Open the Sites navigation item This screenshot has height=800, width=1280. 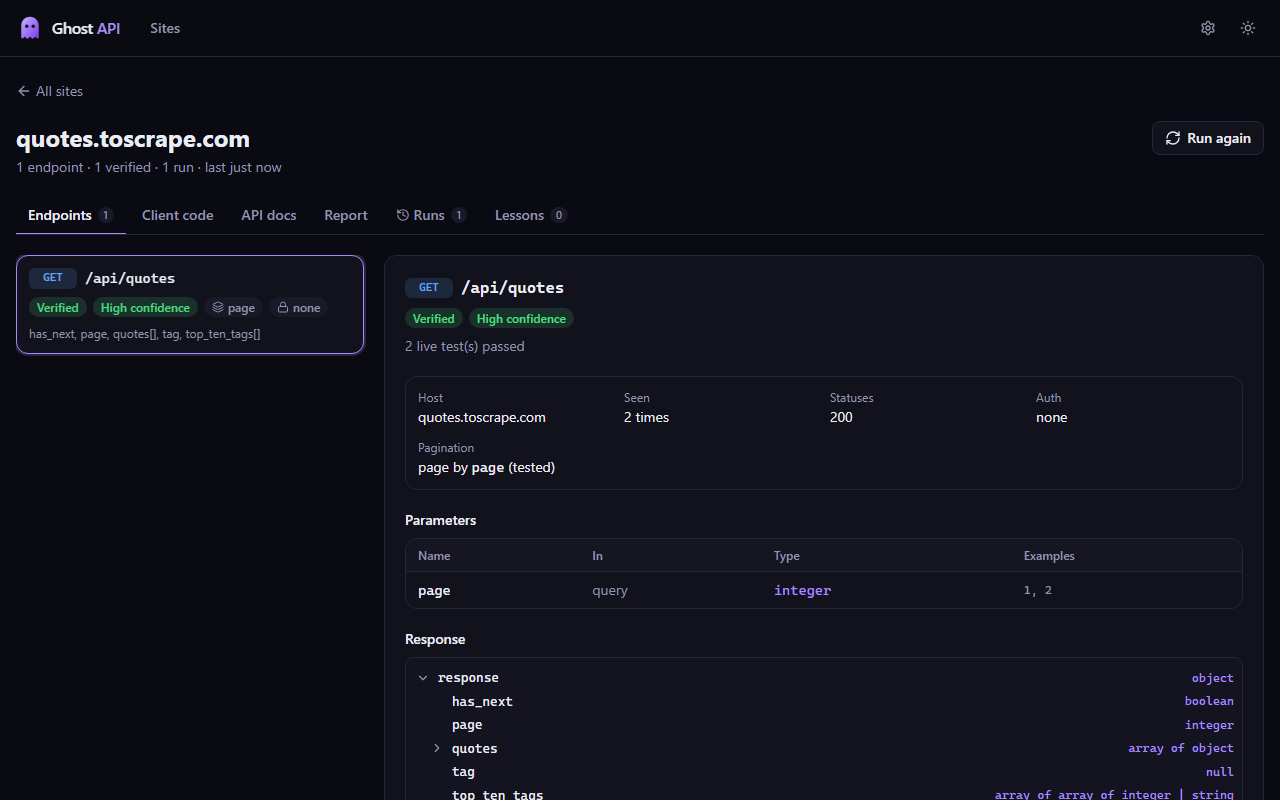(165, 28)
